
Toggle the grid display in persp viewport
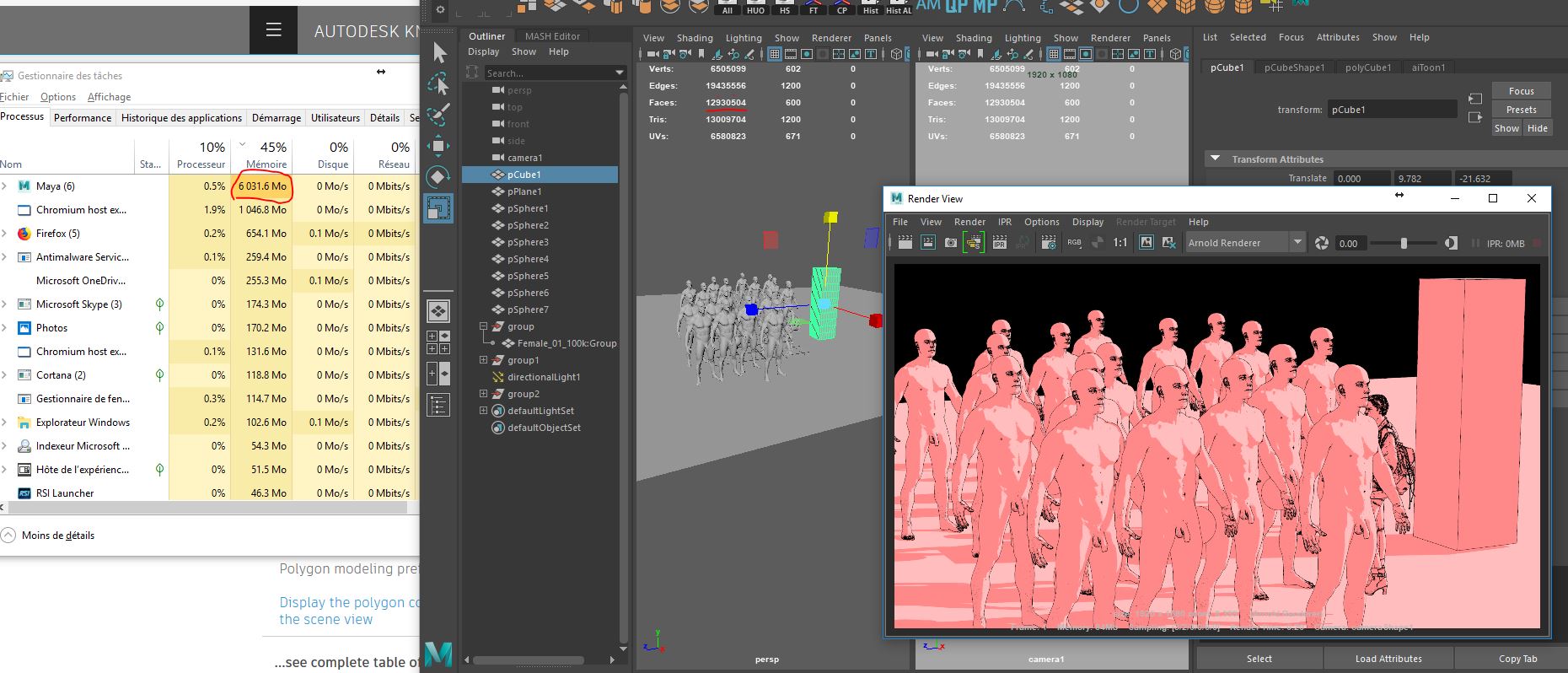coord(775,54)
